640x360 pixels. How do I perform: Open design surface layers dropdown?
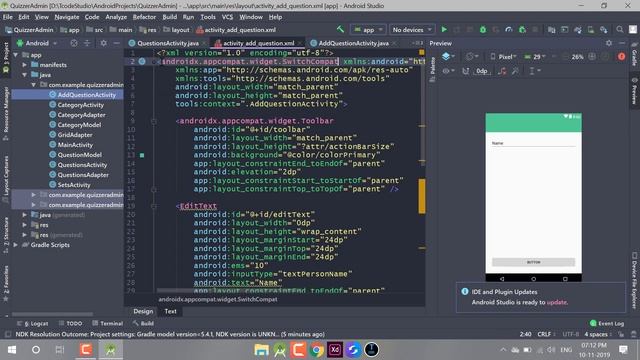(448, 57)
